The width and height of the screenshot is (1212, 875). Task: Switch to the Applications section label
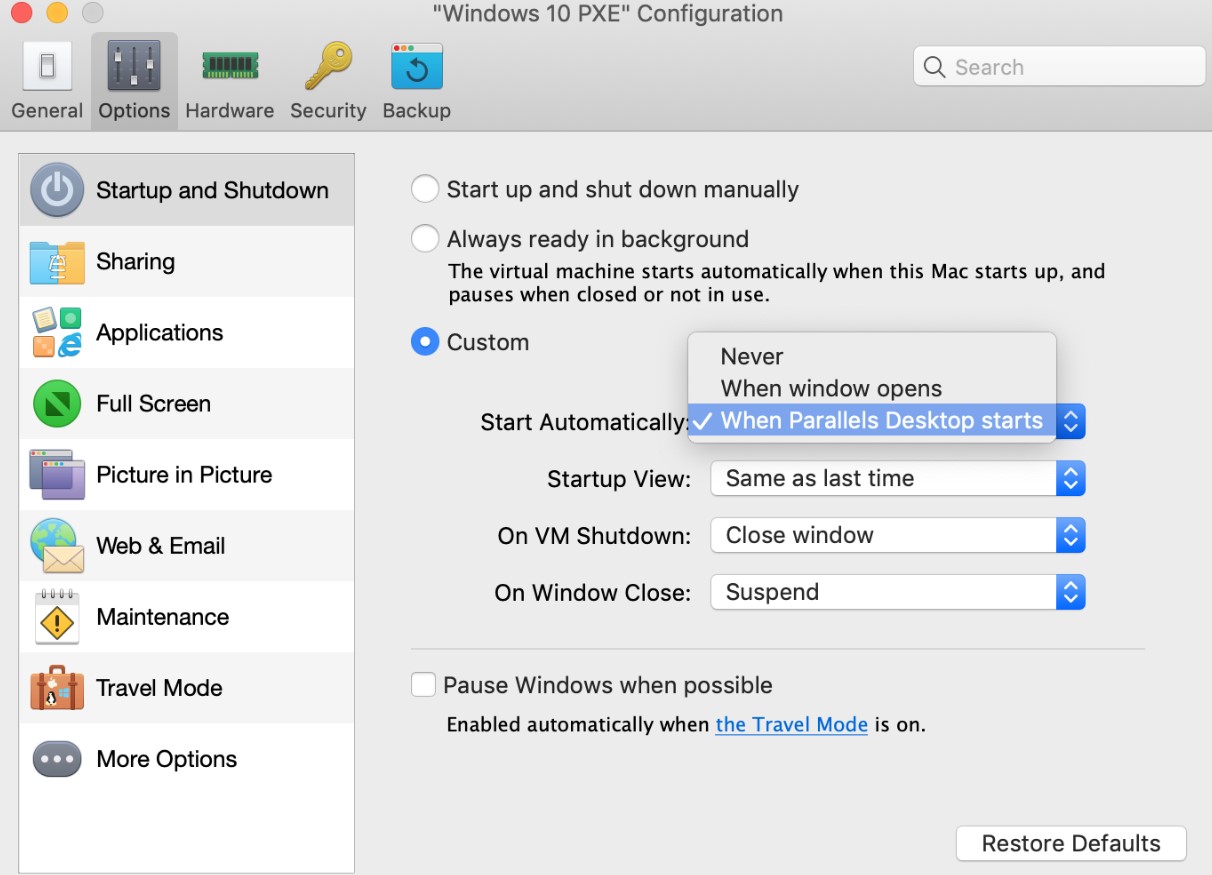click(x=160, y=333)
